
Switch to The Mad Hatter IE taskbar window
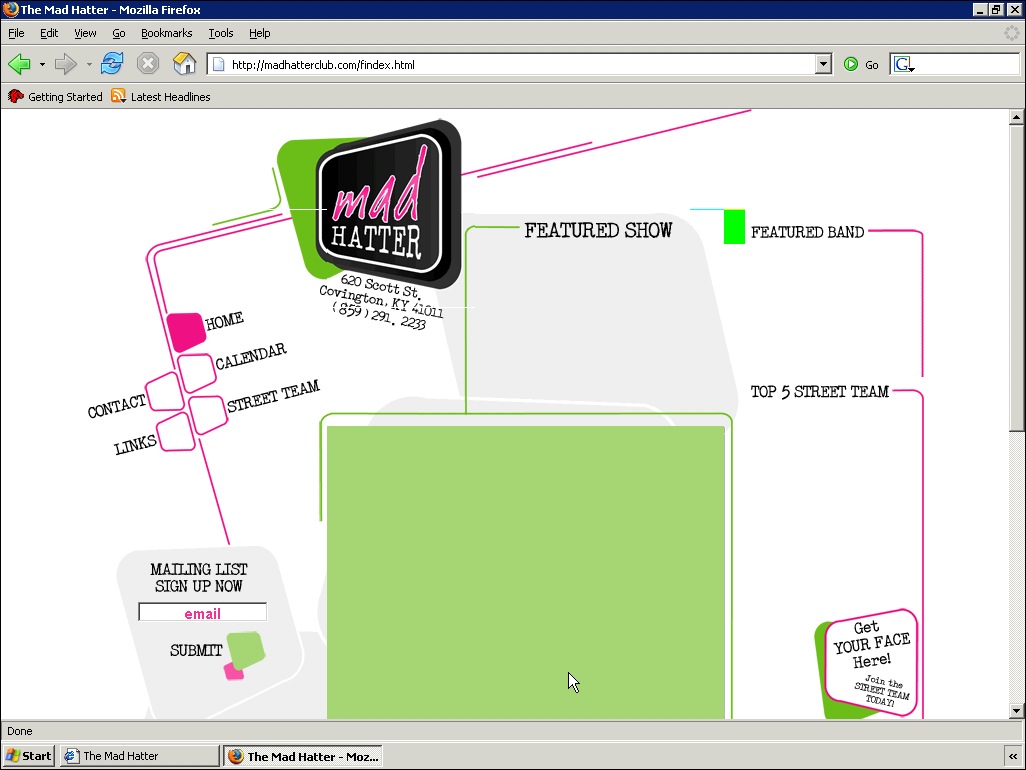click(139, 756)
